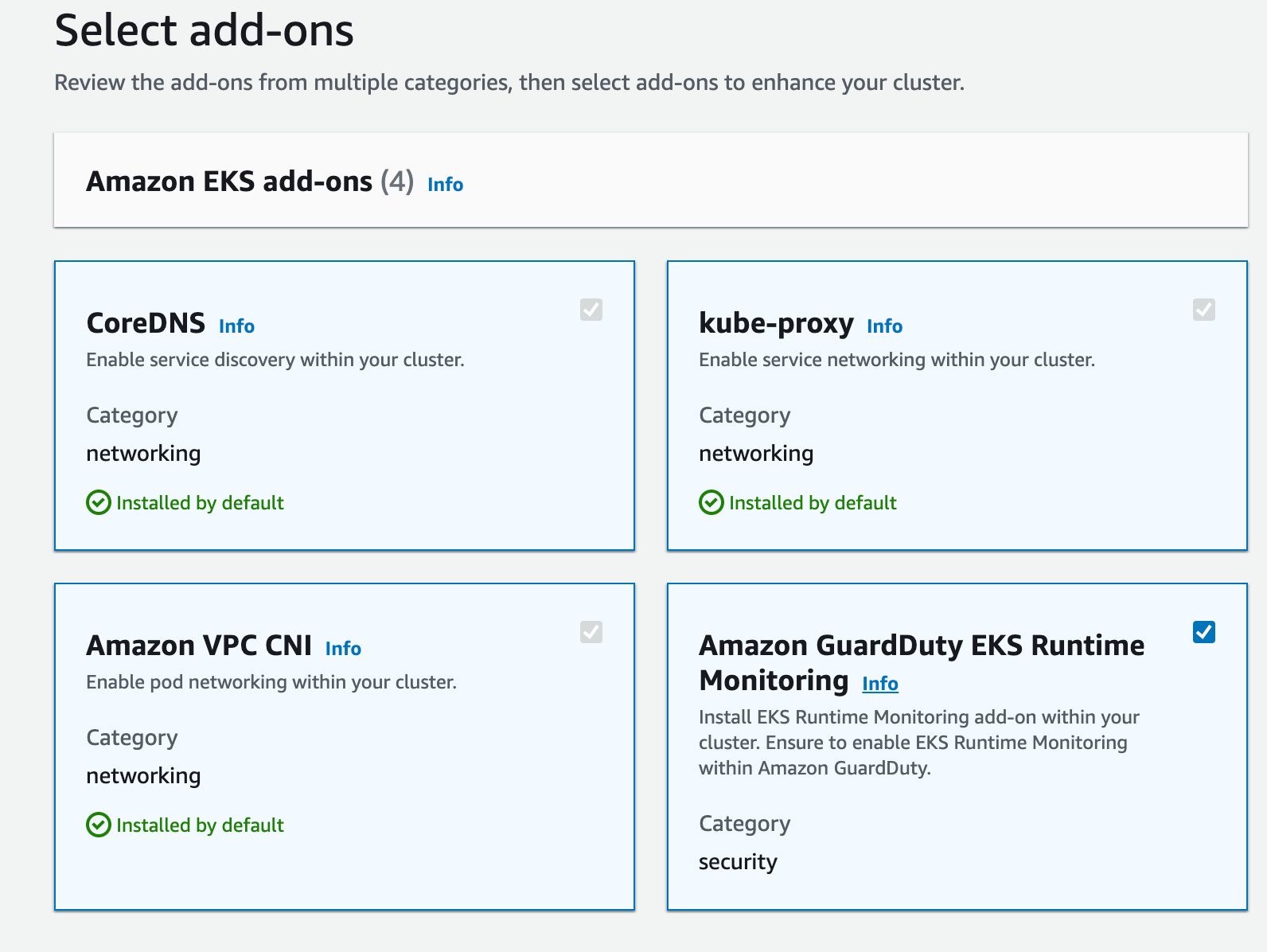This screenshot has width=1267, height=952.
Task: Click the 'Category' label in GuardDuty card
Action: pyautogui.click(x=745, y=824)
